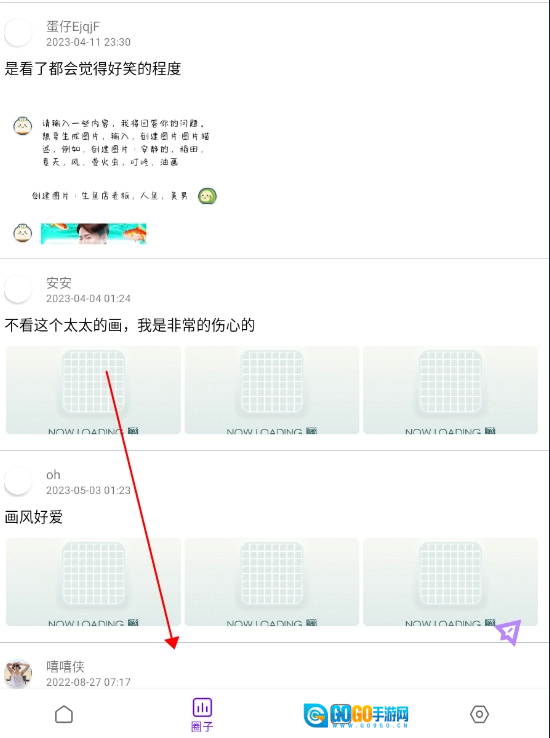Open the home tab icon
550x738 pixels.
(x=64, y=714)
